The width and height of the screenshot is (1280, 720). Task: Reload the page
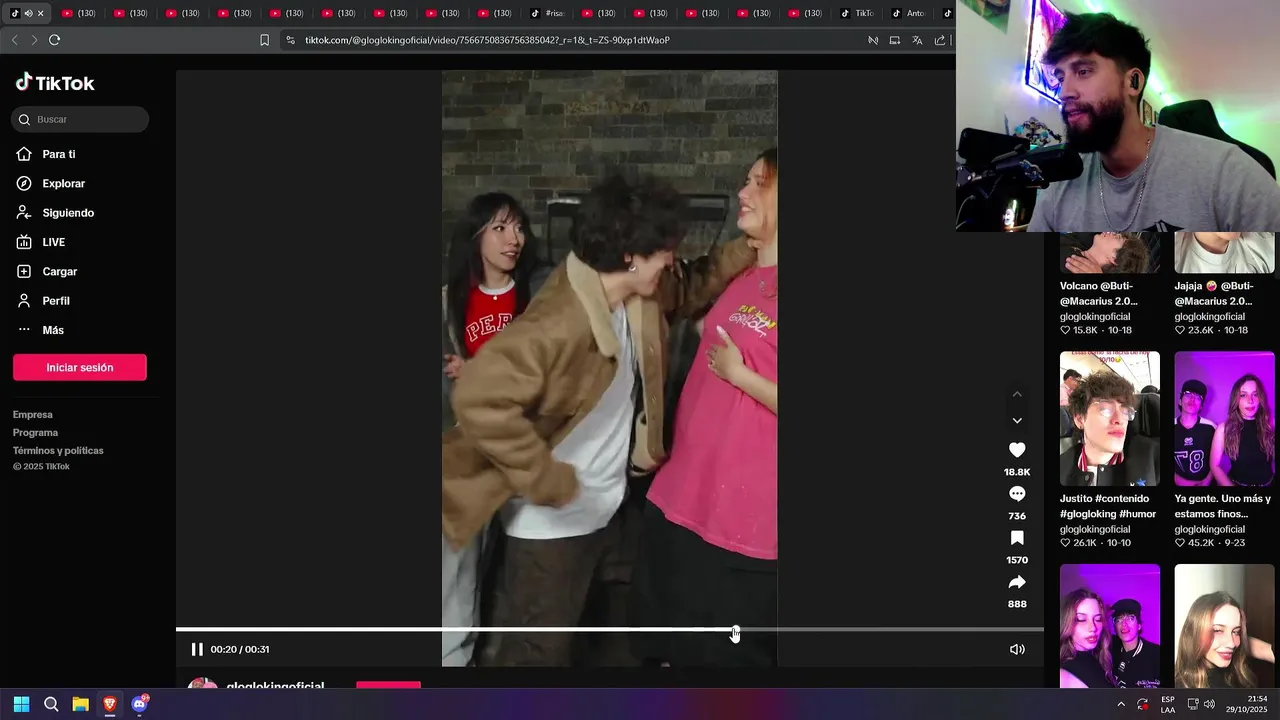point(54,40)
